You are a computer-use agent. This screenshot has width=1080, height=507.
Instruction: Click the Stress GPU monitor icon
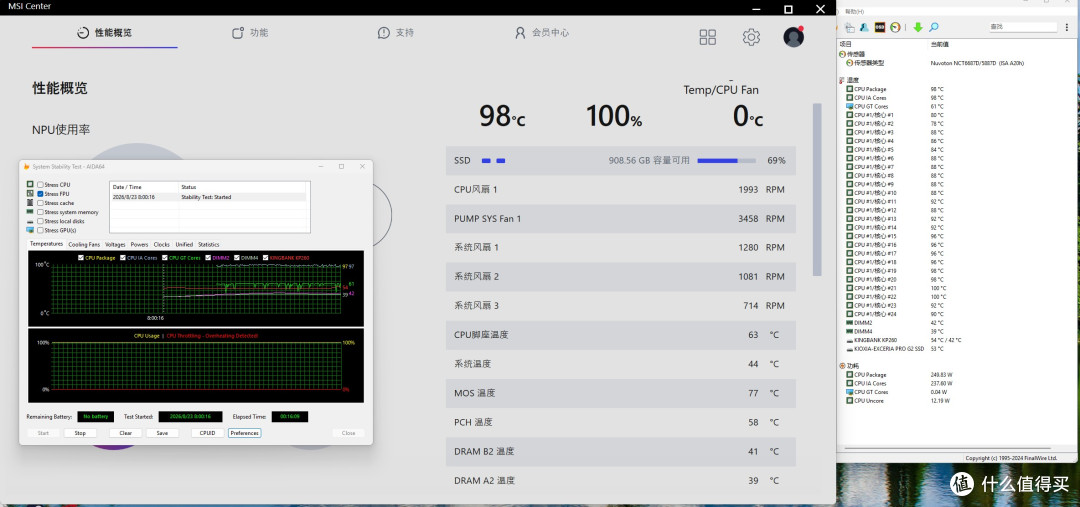30,230
